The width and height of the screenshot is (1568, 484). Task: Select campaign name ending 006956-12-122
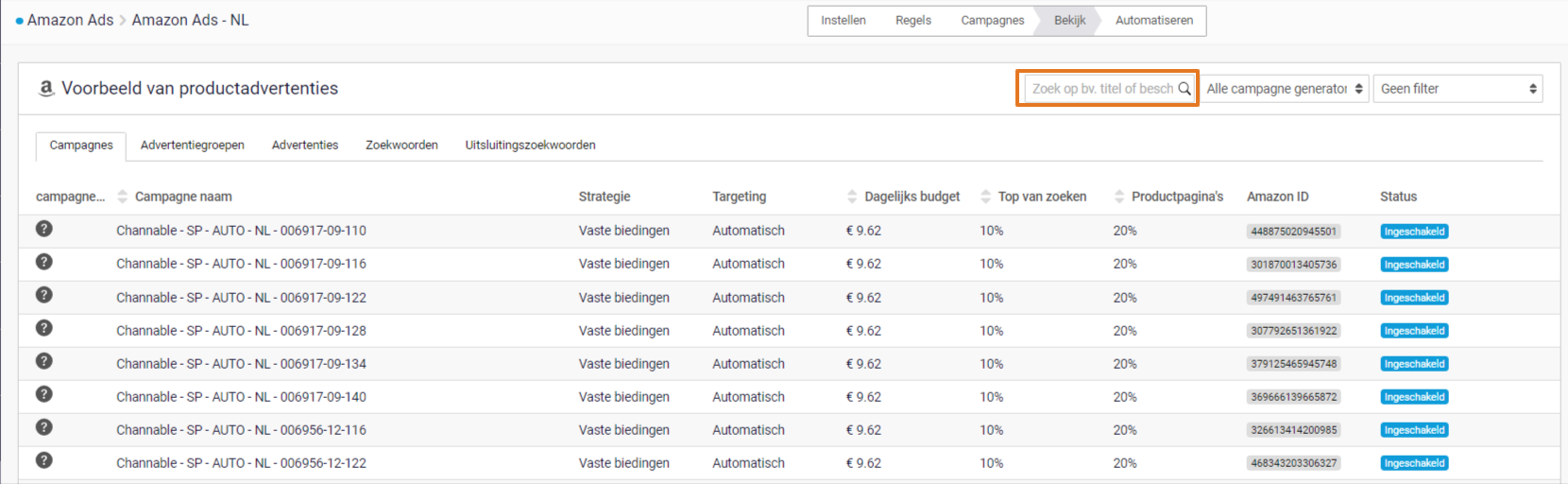point(241,463)
